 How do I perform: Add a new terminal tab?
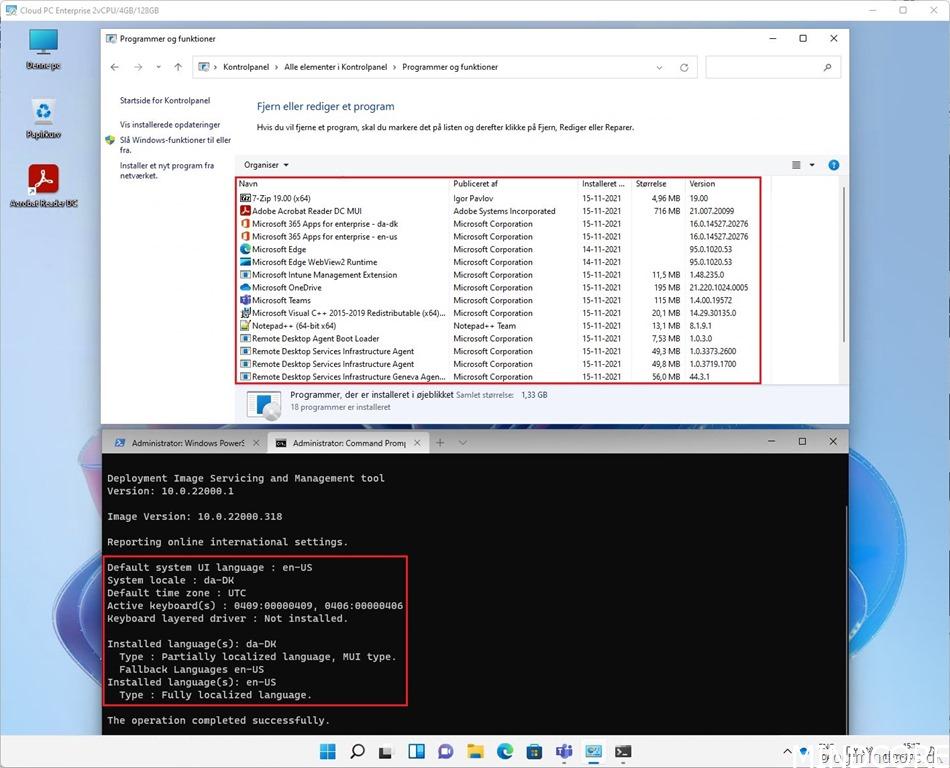(x=439, y=442)
